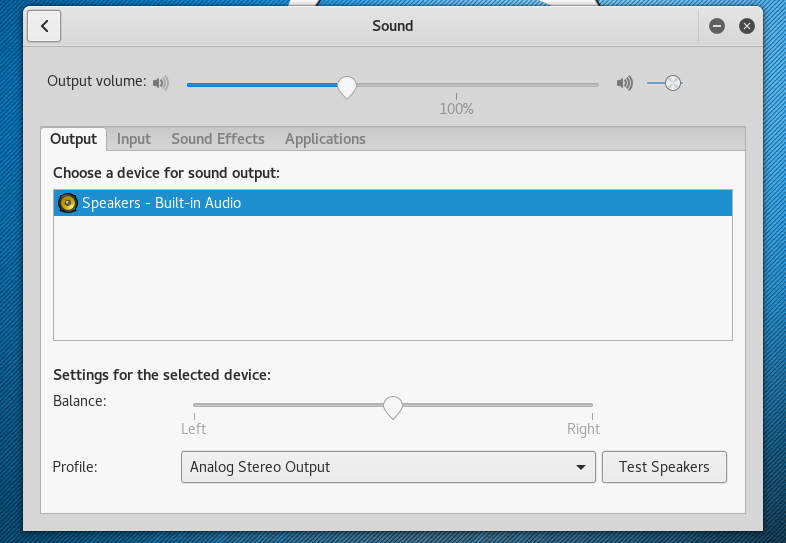Go back using the header arrow button
The height and width of the screenshot is (543, 786).
tap(45, 26)
